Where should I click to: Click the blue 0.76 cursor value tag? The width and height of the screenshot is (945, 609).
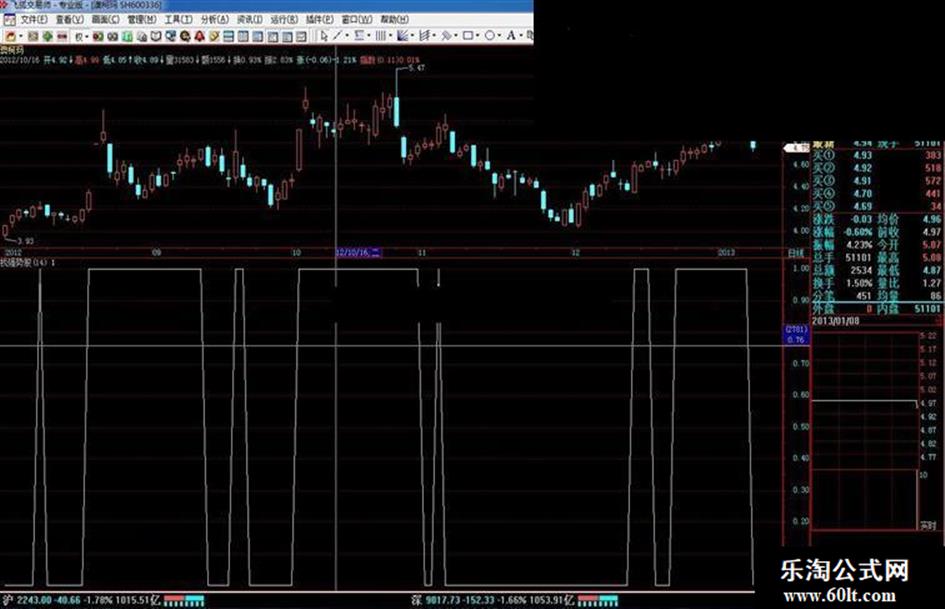pos(796,339)
